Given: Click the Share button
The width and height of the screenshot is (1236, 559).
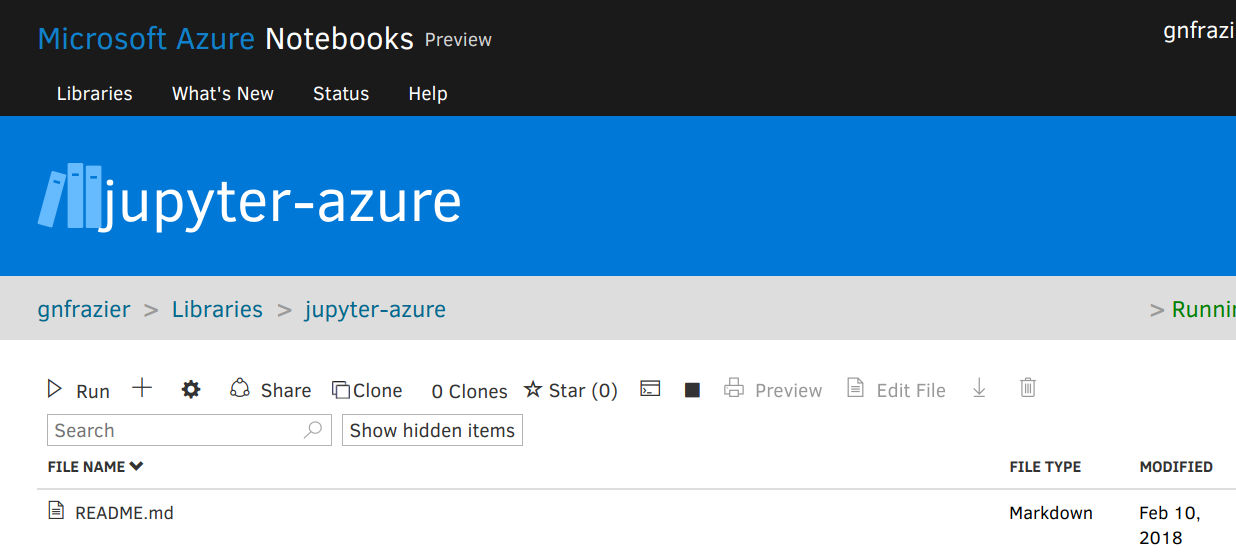Looking at the screenshot, I should tap(270, 390).
